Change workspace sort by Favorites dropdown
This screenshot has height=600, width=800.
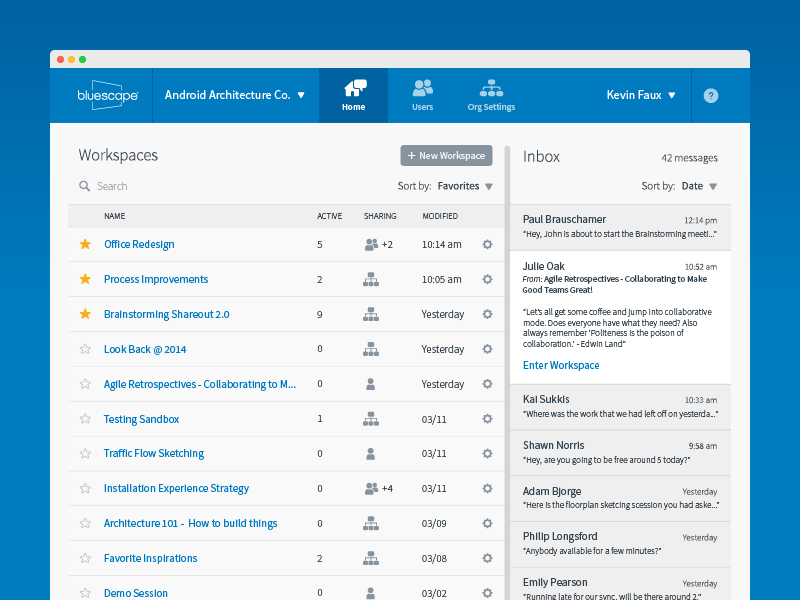coord(465,186)
